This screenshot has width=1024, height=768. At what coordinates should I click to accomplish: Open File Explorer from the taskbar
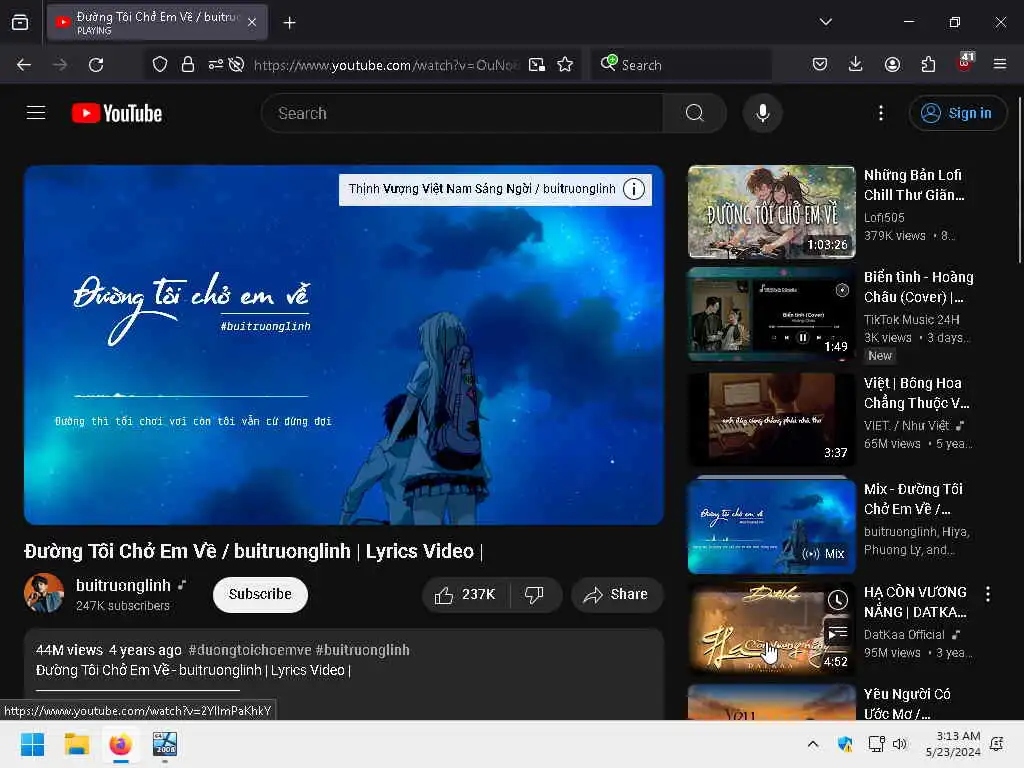[x=76, y=744]
